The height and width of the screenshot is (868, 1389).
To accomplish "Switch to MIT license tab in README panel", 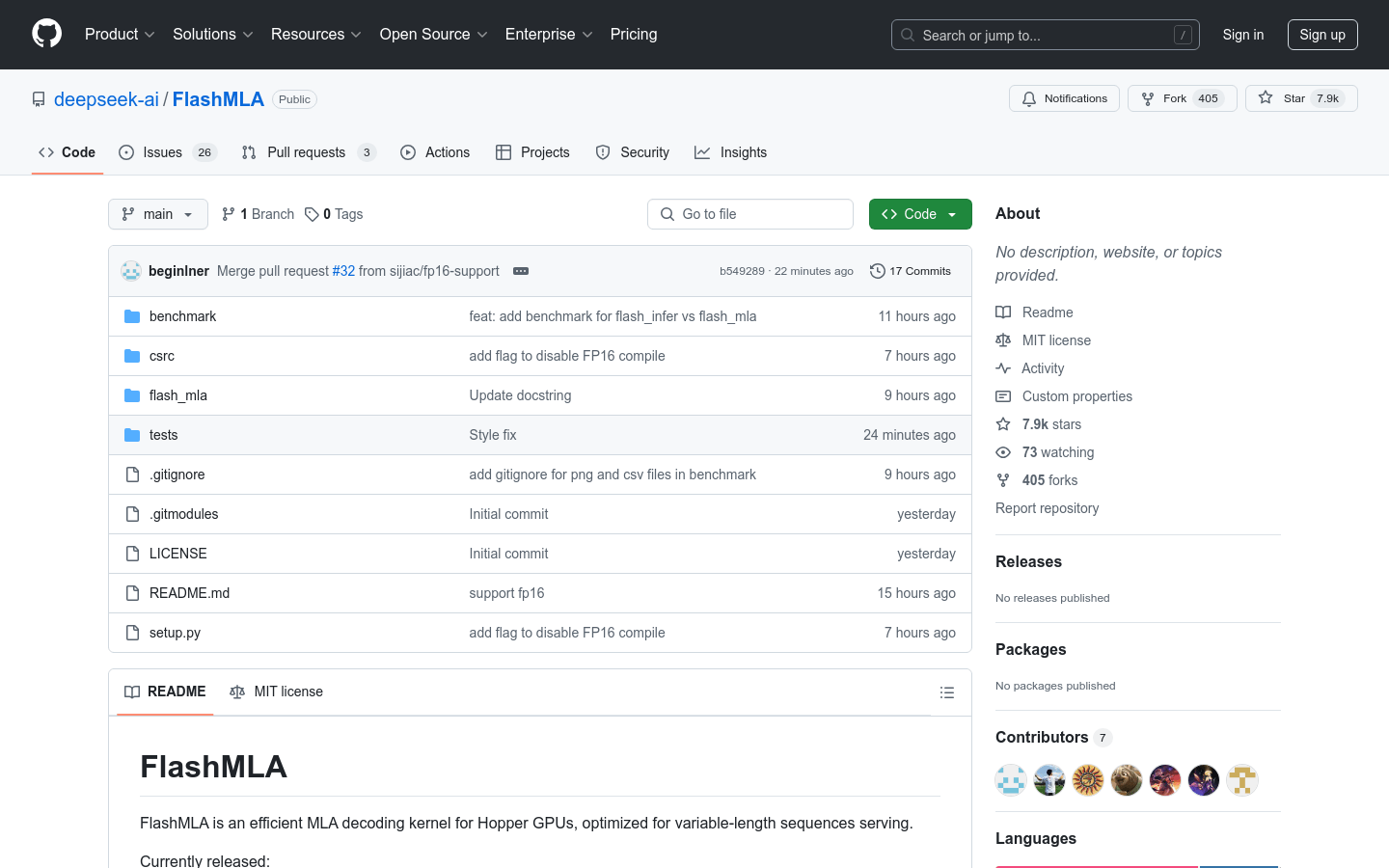I will point(276,692).
